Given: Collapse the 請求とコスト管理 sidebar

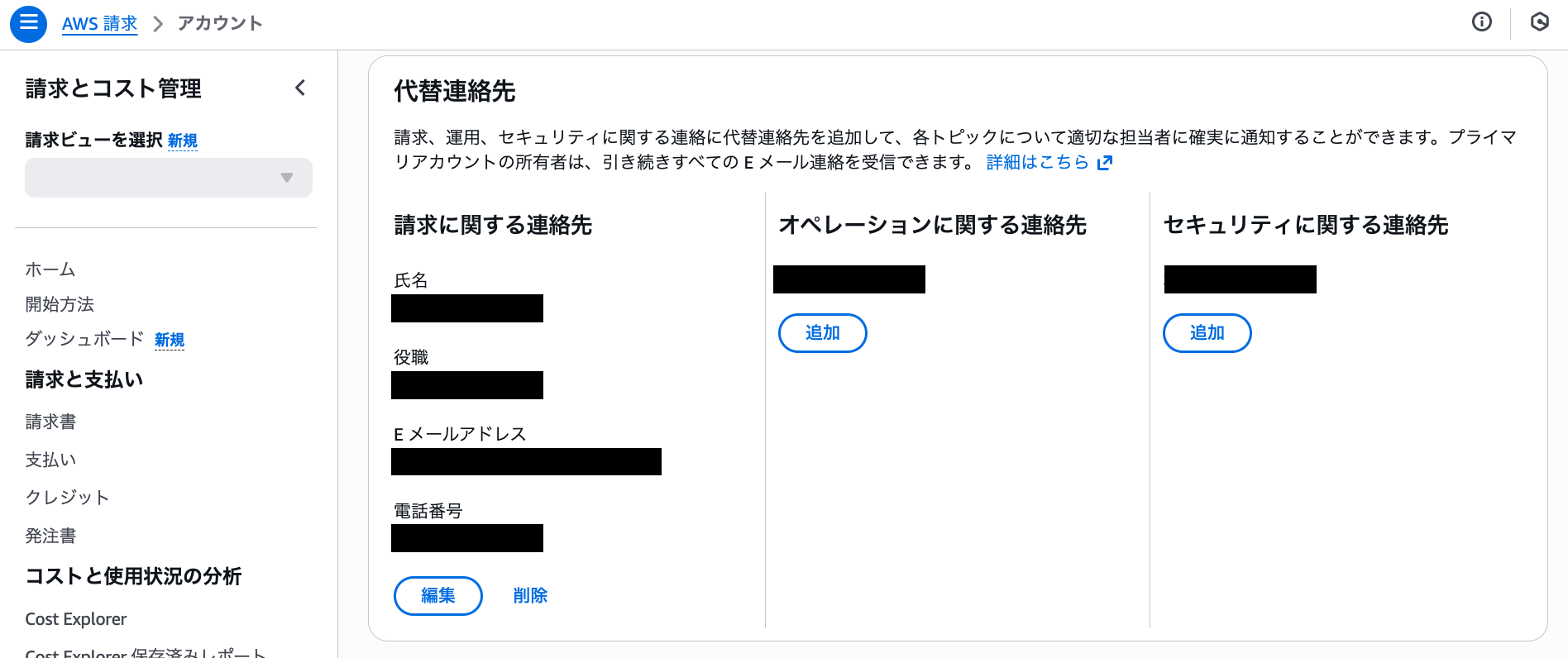Looking at the screenshot, I should point(300,88).
